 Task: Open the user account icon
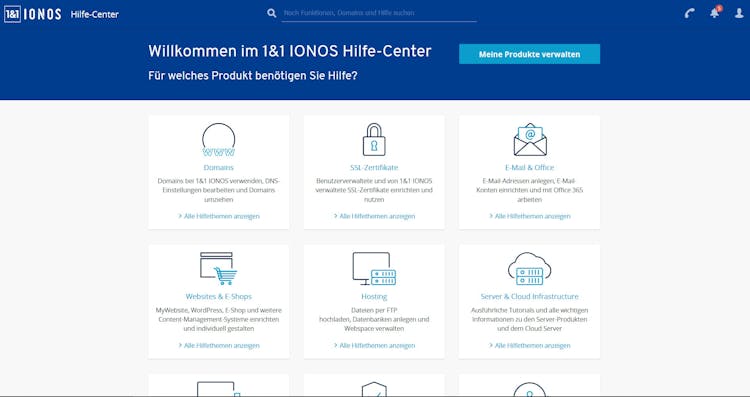coord(739,13)
